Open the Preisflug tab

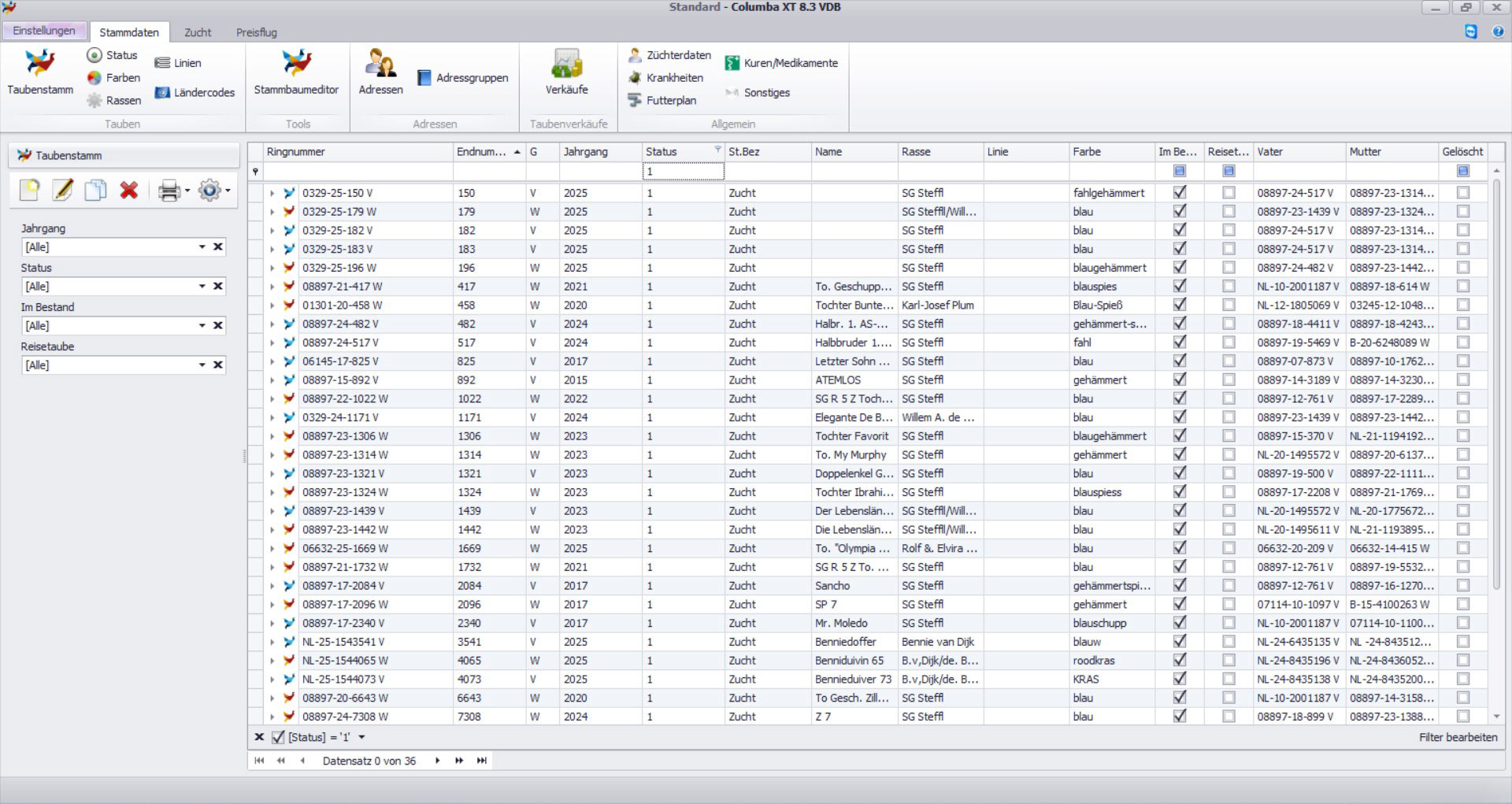(x=257, y=32)
